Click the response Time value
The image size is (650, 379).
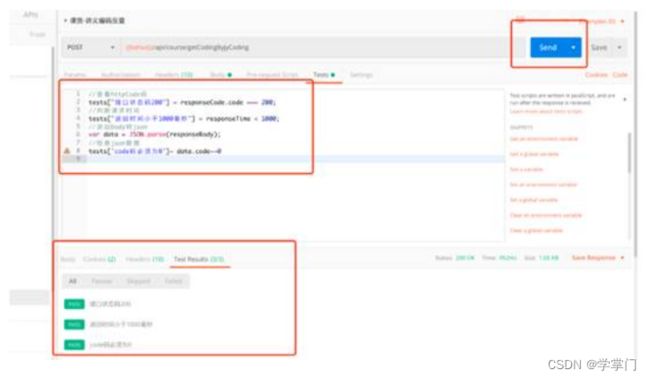[x=508, y=258]
